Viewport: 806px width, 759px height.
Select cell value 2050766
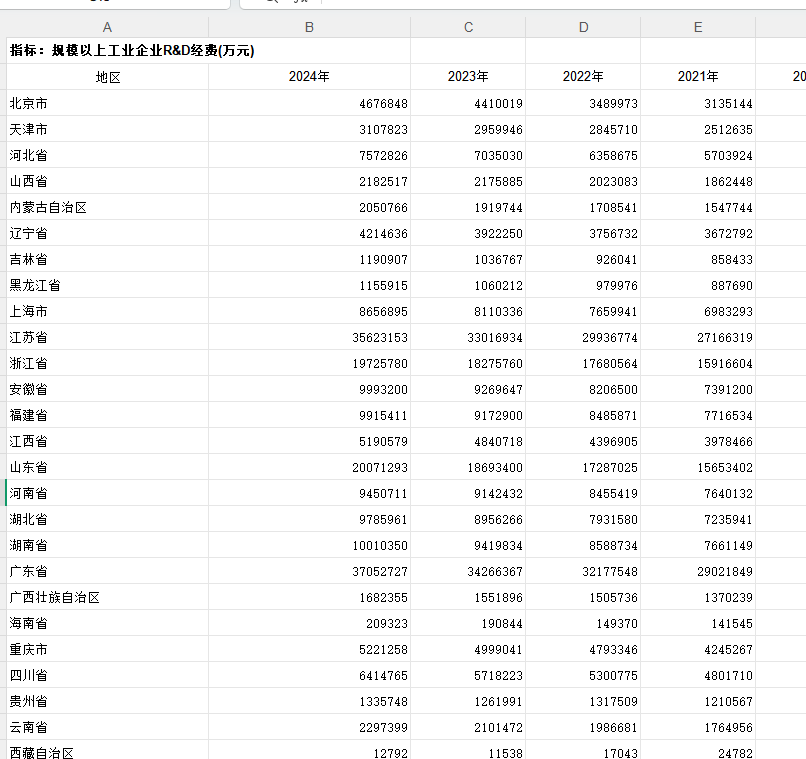coord(383,208)
